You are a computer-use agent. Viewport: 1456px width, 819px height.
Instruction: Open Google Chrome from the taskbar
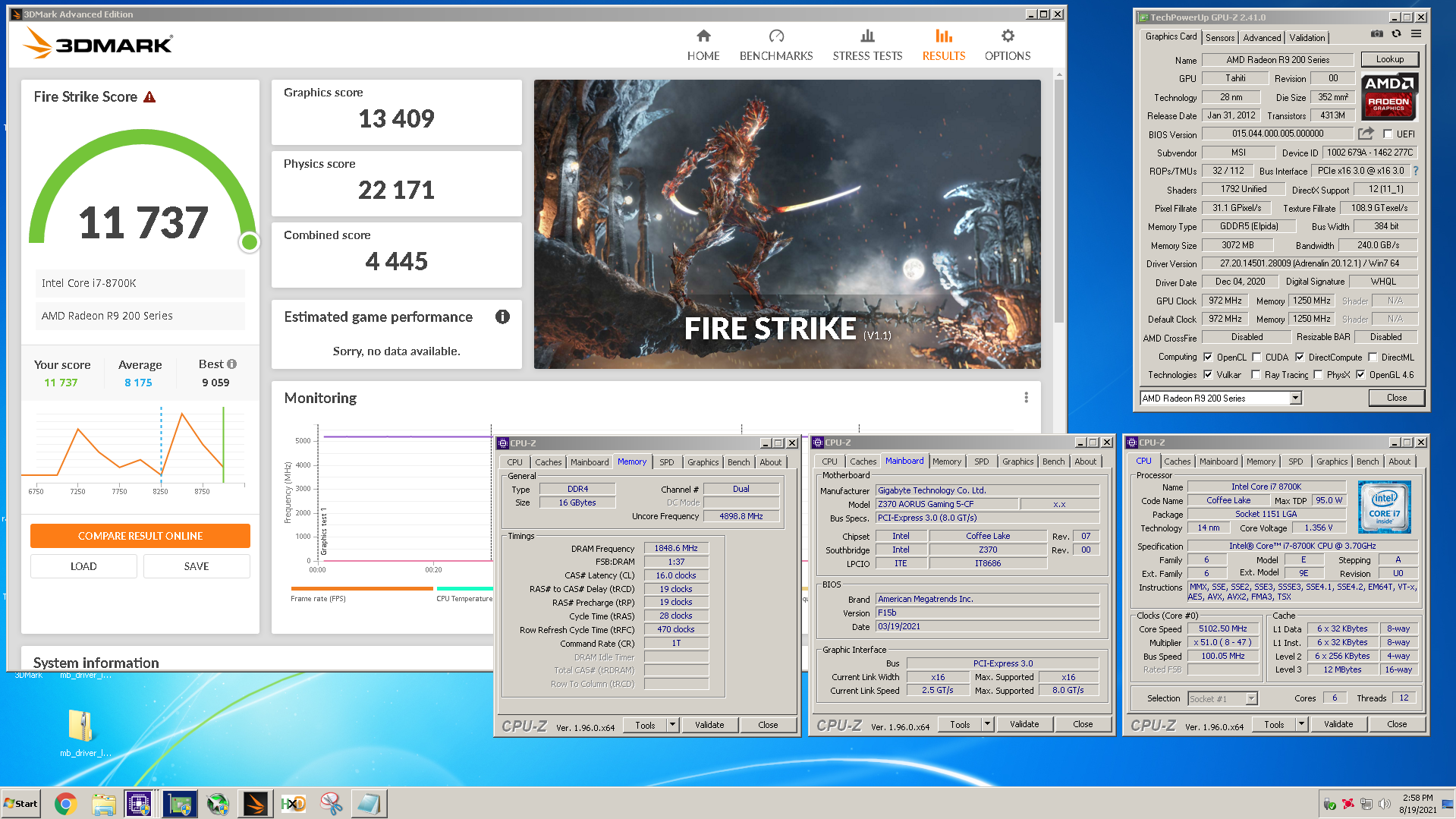coord(66,804)
